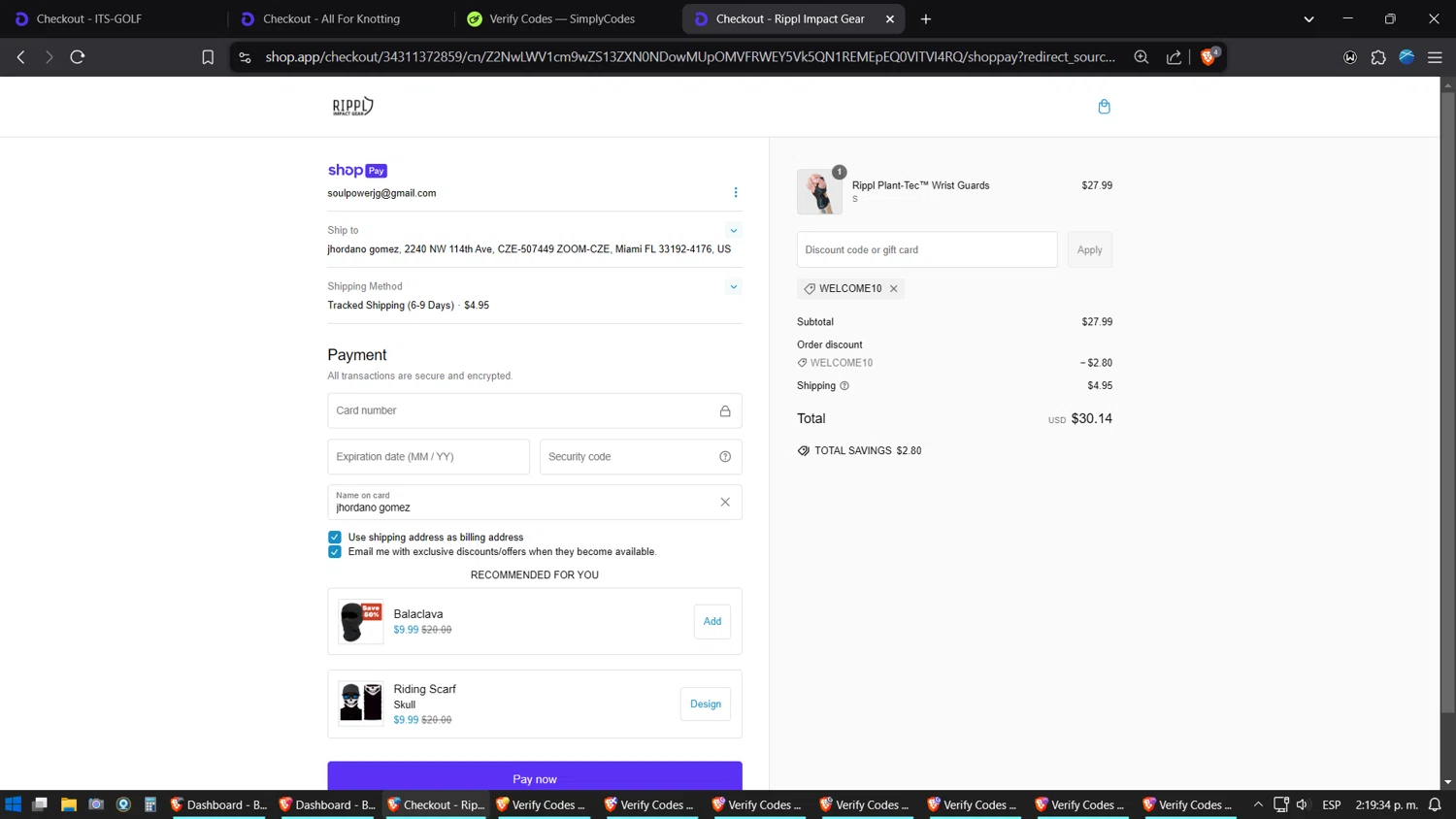Viewport: 1456px width, 819px height.
Task: Clear the Name on card field
Action: click(725, 502)
